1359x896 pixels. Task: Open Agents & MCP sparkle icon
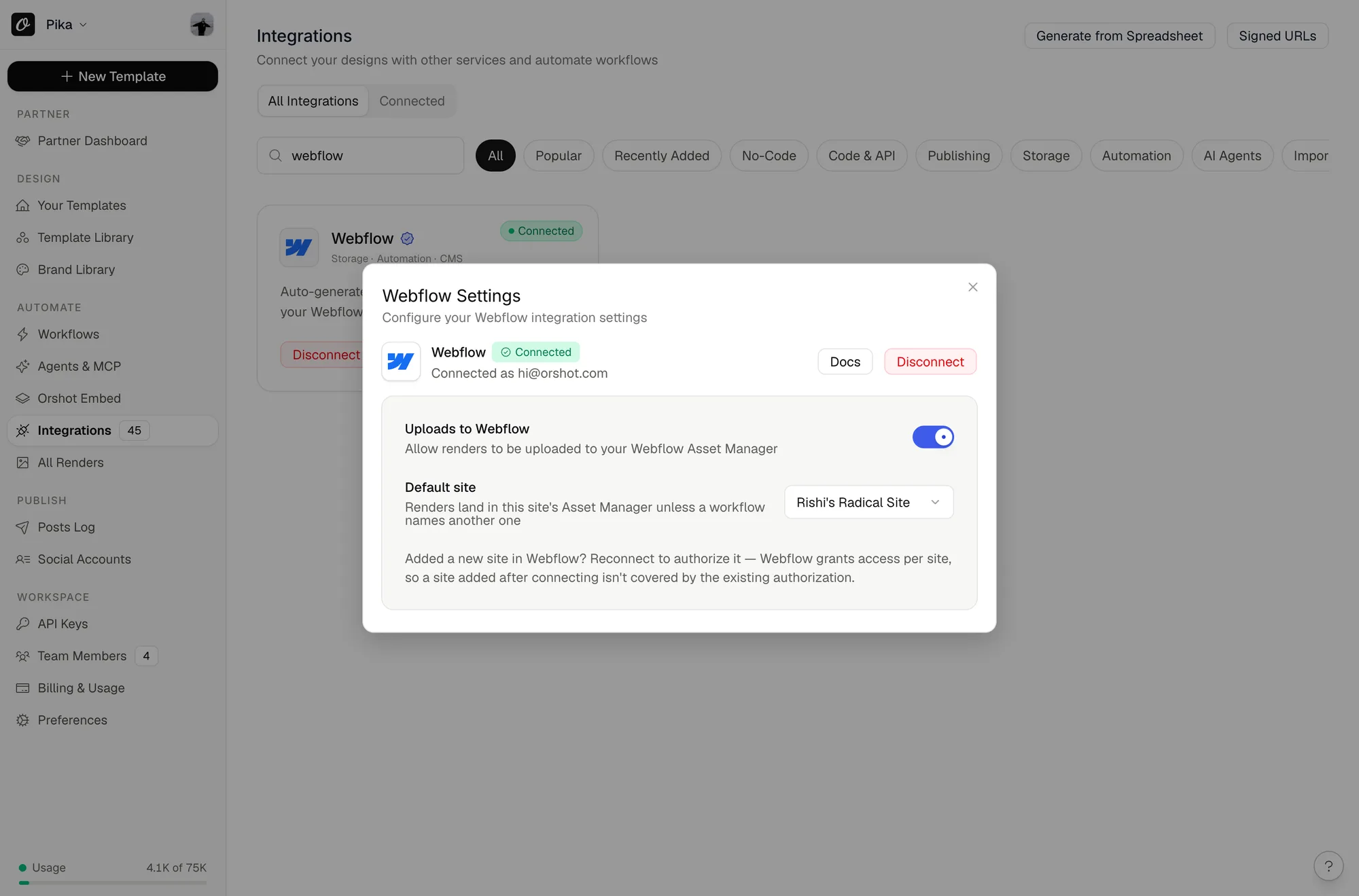[23, 366]
